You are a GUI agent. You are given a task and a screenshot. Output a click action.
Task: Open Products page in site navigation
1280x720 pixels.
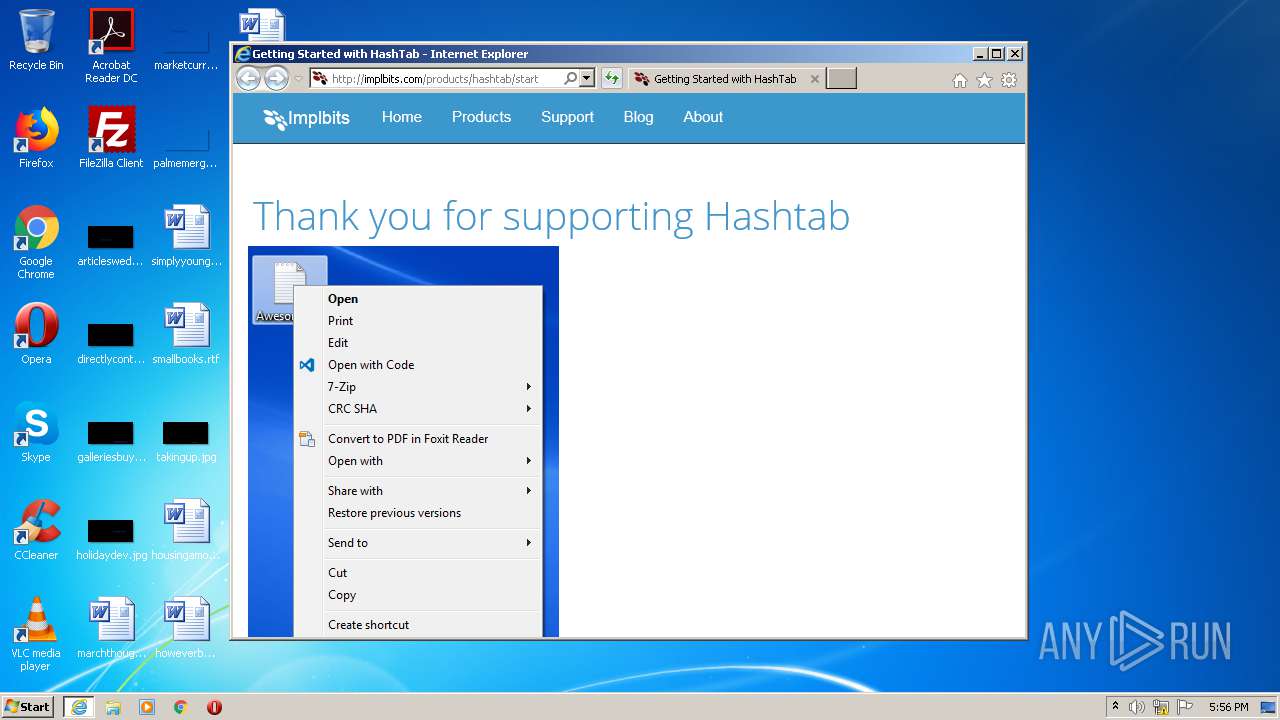[481, 117]
